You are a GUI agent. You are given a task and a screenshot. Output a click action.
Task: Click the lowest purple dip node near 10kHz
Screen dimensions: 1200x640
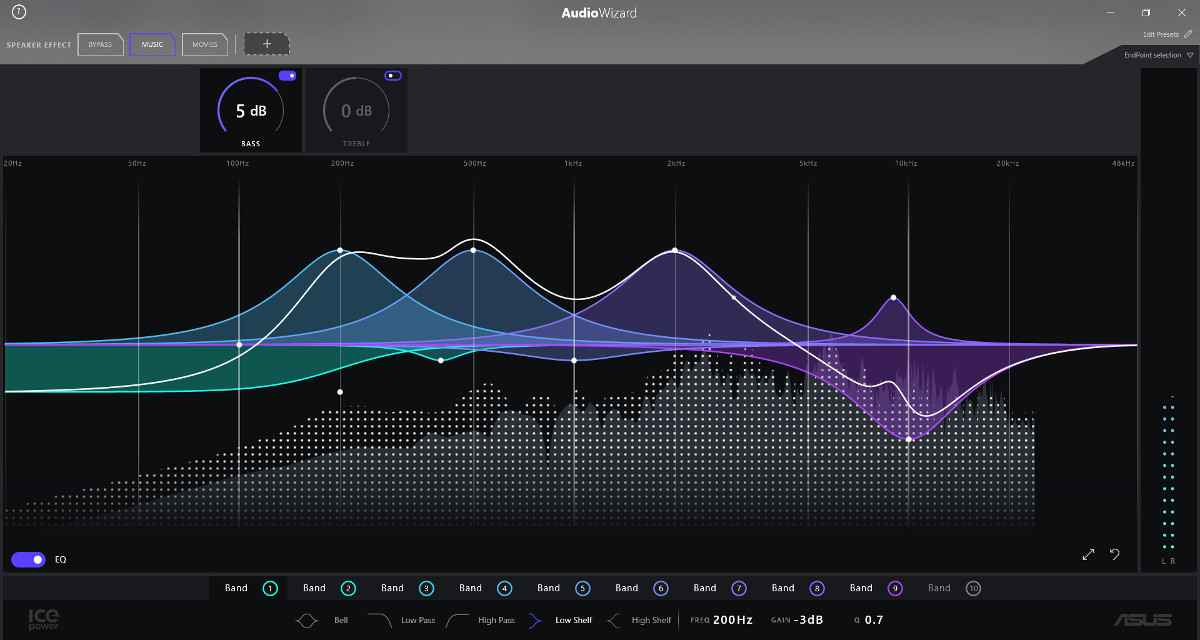tap(908, 439)
